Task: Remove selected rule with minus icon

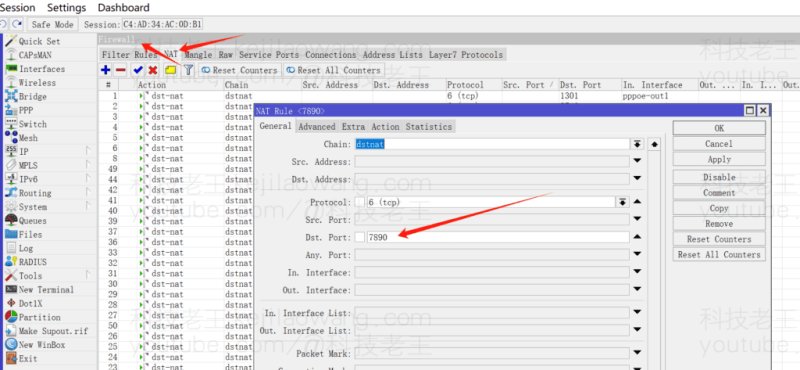Action: pos(120,70)
